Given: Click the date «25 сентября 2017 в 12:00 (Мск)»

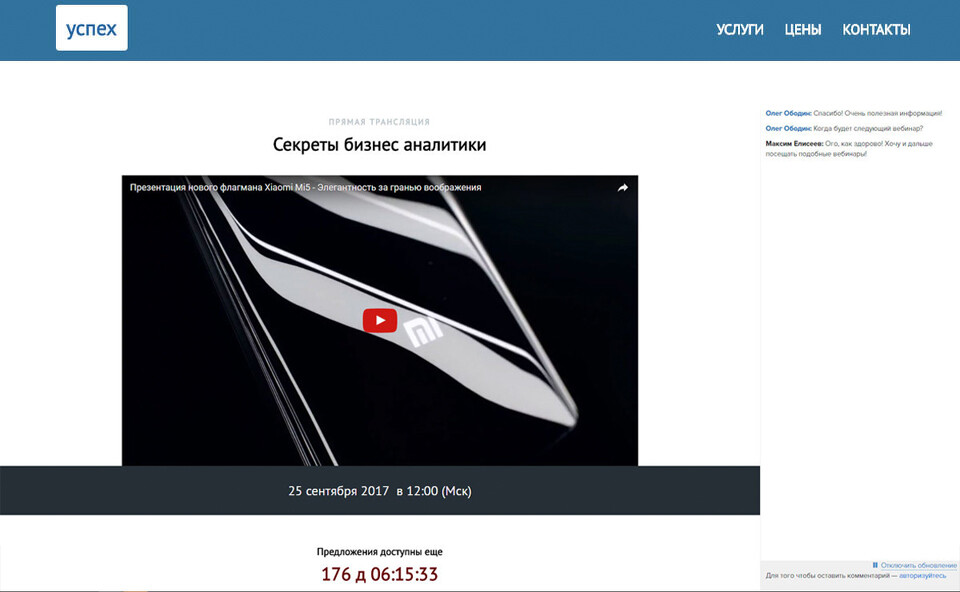Looking at the screenshot, I should click(x=380, y=491).
